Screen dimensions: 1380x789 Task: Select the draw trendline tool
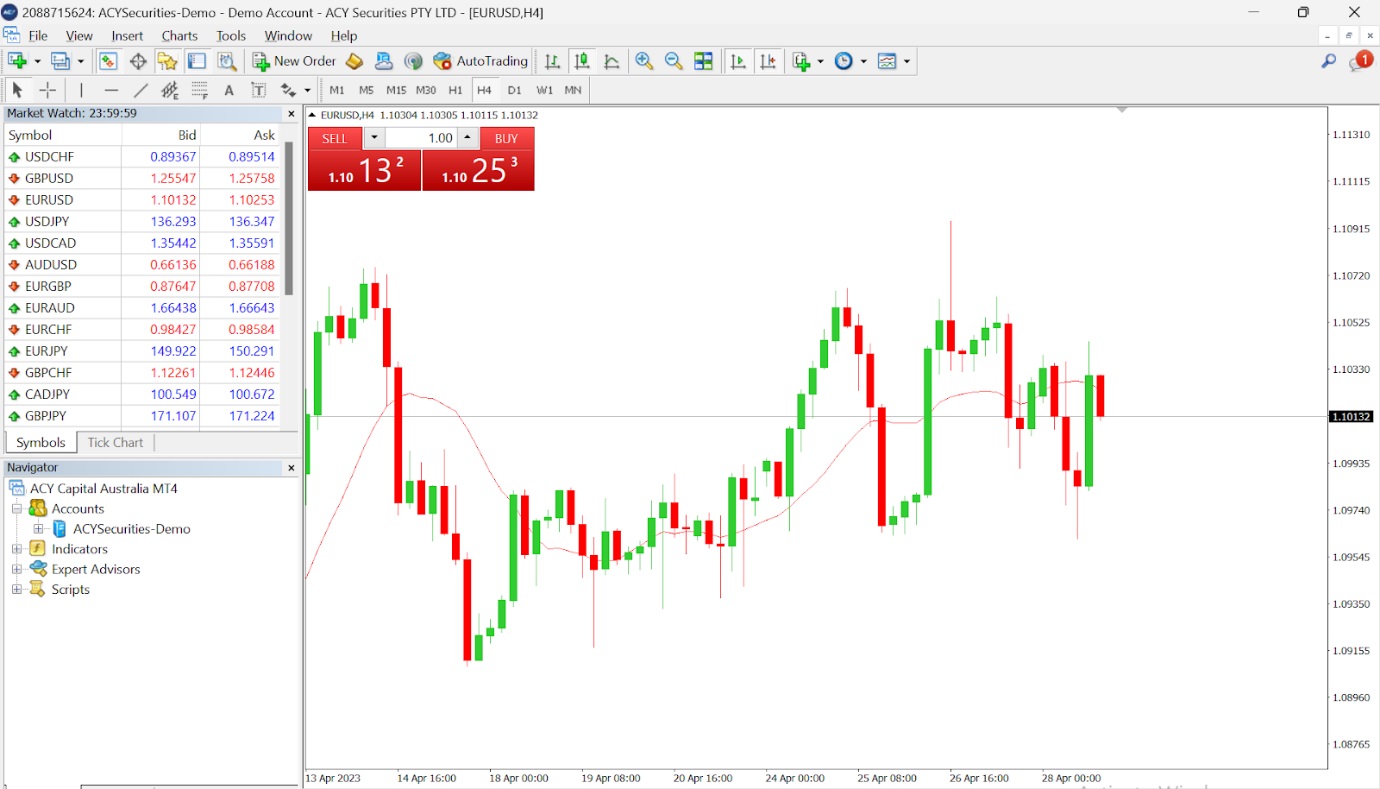(x=141, y=90)
